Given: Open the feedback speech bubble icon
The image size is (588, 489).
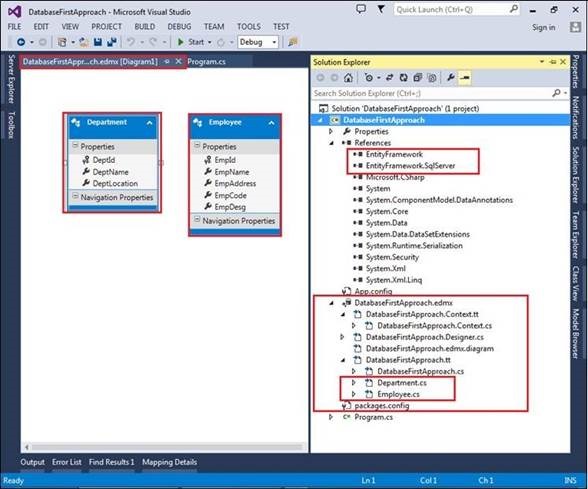Looking at the screenshot, I should tap(361, 9).
